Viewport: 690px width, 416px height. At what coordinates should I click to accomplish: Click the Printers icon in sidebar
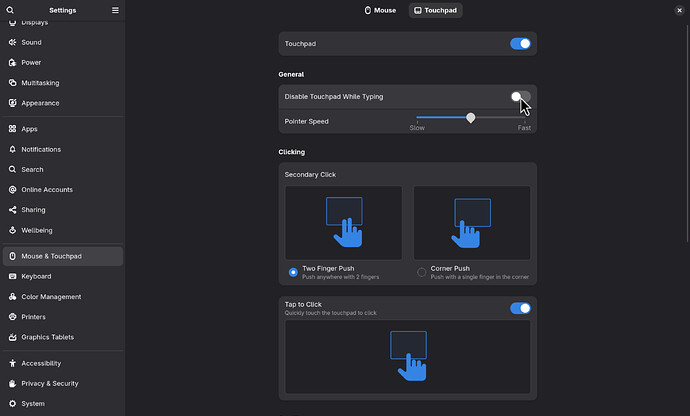pyautogui.click(x=12, y=317)
